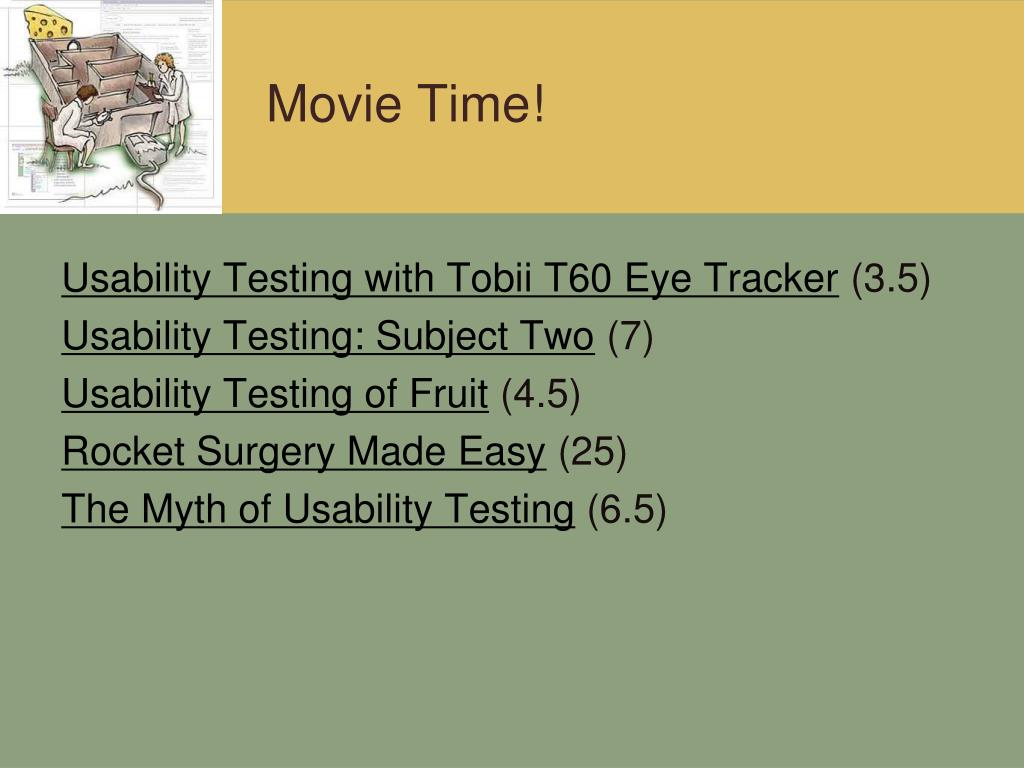The height and width of the screenshot is (768, 1024).
Task: Open the Rocket Surgery Made Easy link
Action: click(x=304, y=452)
